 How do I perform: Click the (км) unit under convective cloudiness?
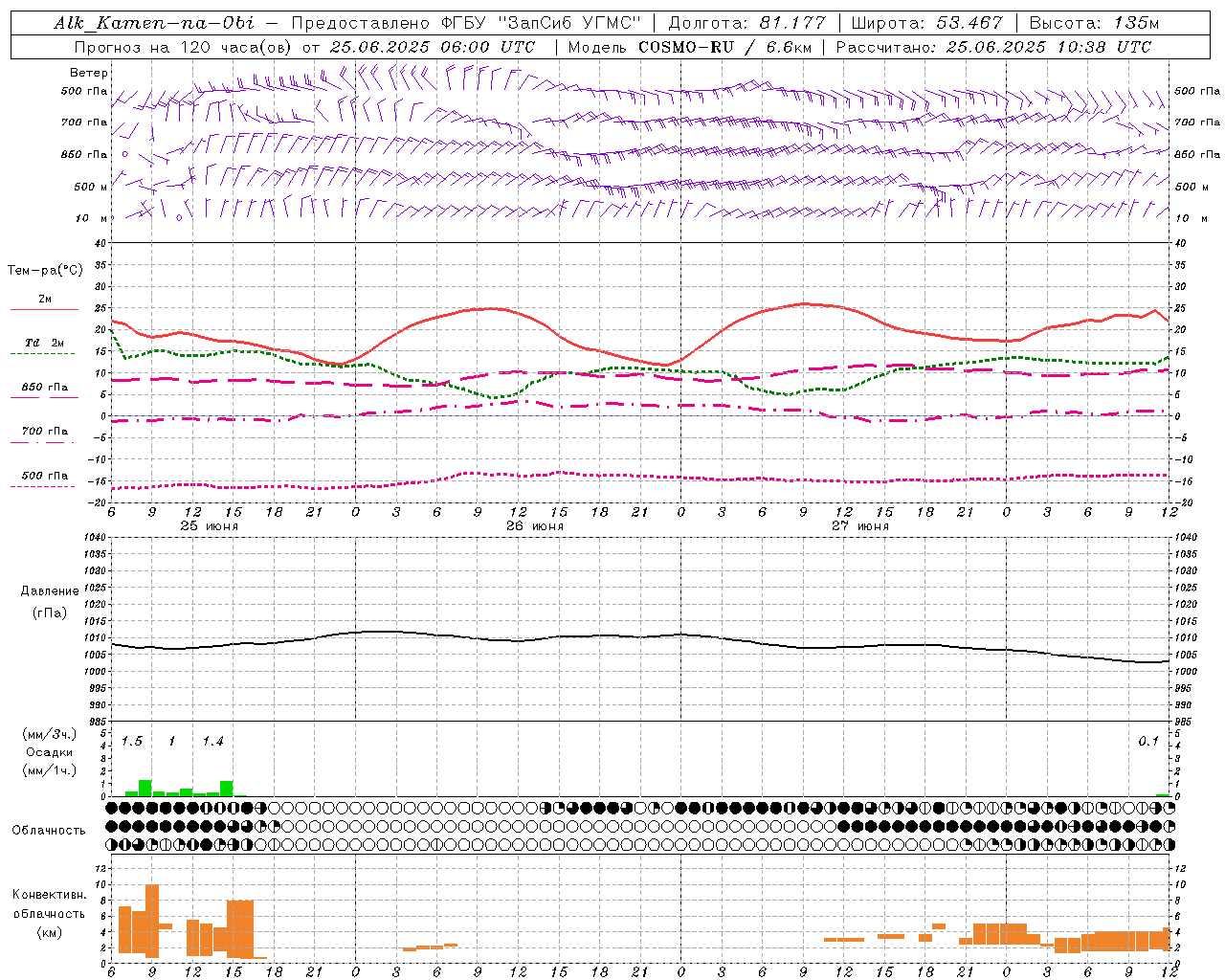(49, 933)
